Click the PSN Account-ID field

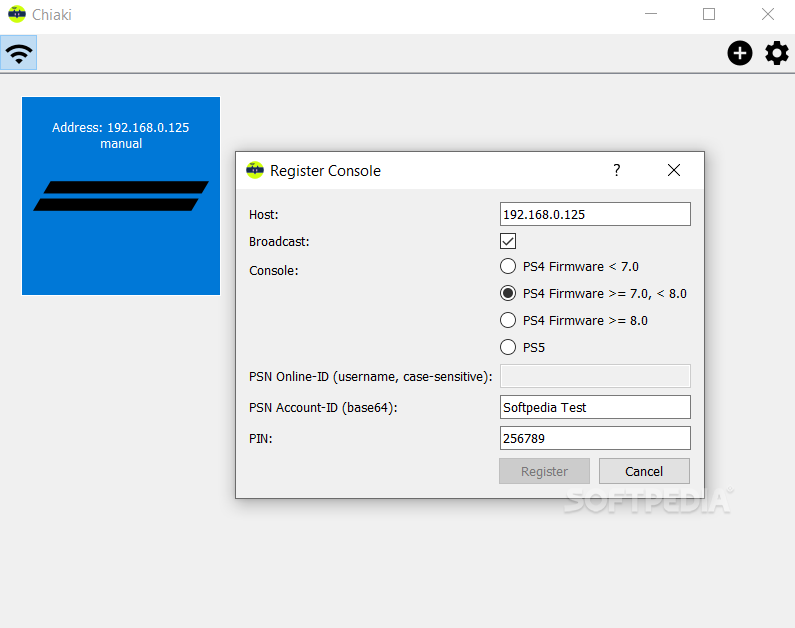click(595, 407)
